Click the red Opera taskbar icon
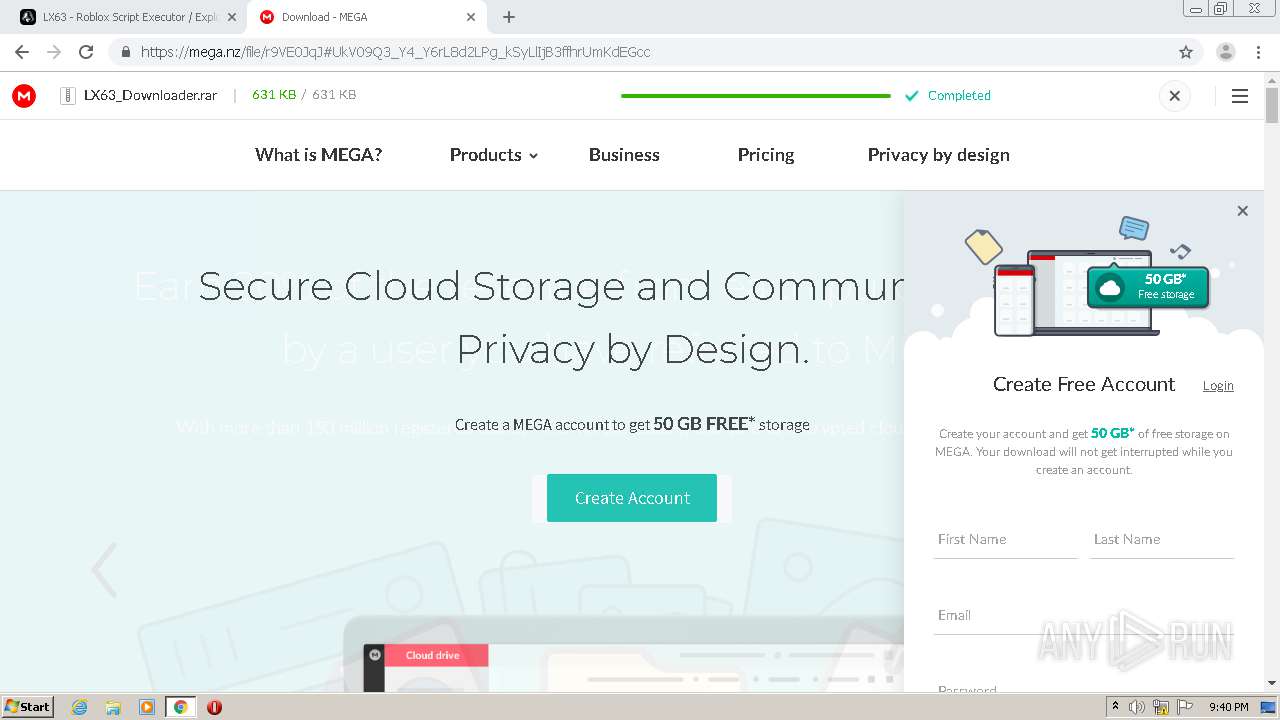 tap(214, 707)
